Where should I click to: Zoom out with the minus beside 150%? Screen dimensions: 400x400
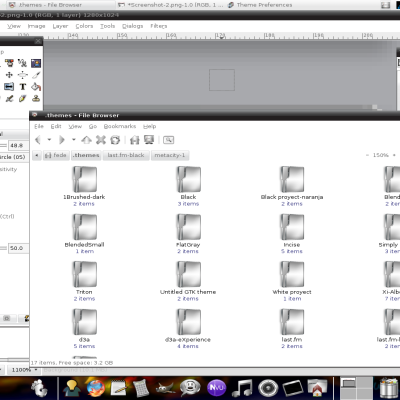[367, 155]
